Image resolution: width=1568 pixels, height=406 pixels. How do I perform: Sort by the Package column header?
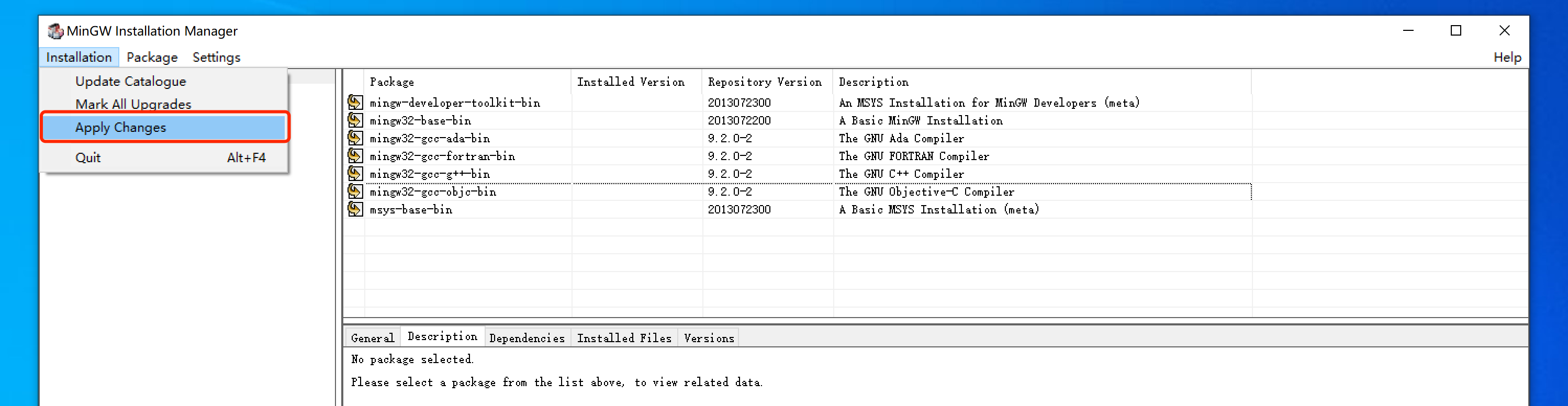point(467,82)
